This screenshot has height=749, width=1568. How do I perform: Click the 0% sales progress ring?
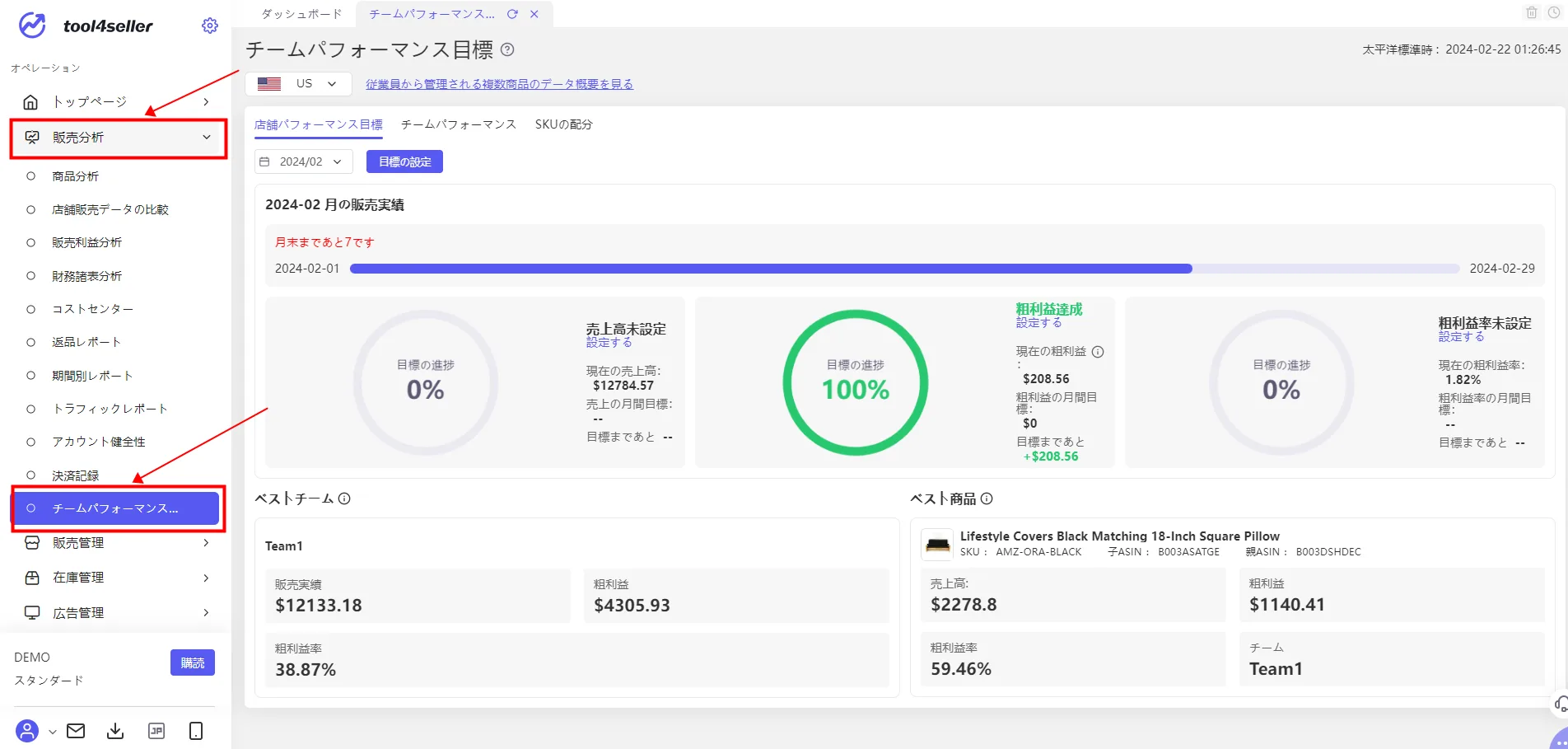(x=426, y=382)
